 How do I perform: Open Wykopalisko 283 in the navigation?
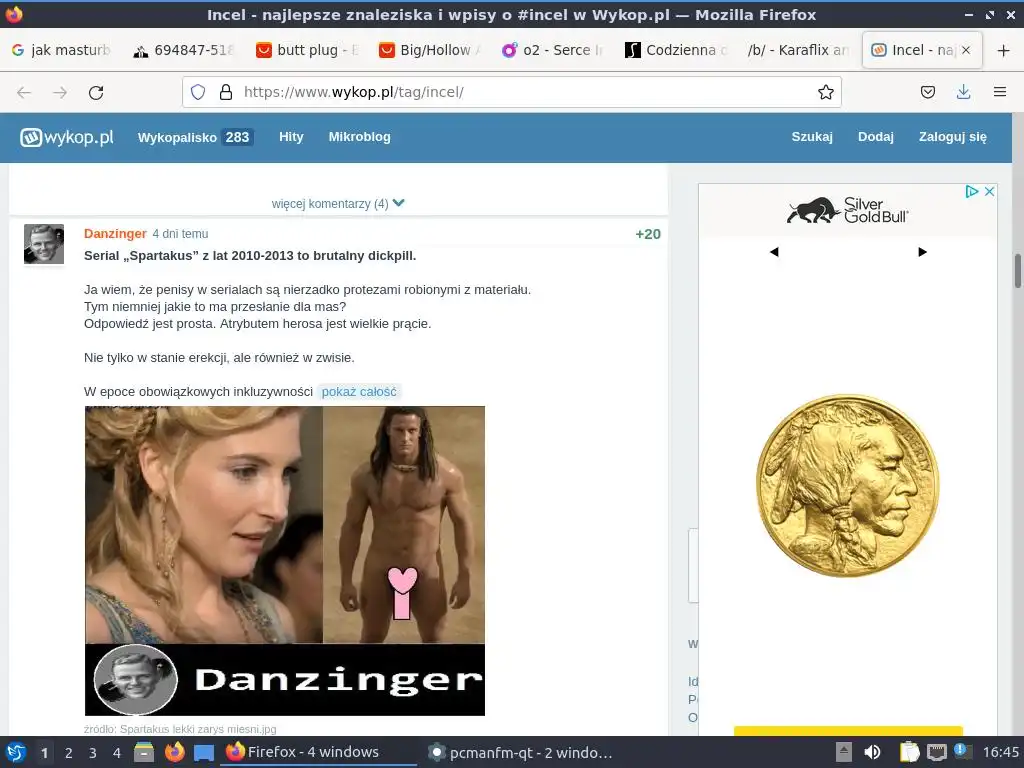(x=195, y=137)
